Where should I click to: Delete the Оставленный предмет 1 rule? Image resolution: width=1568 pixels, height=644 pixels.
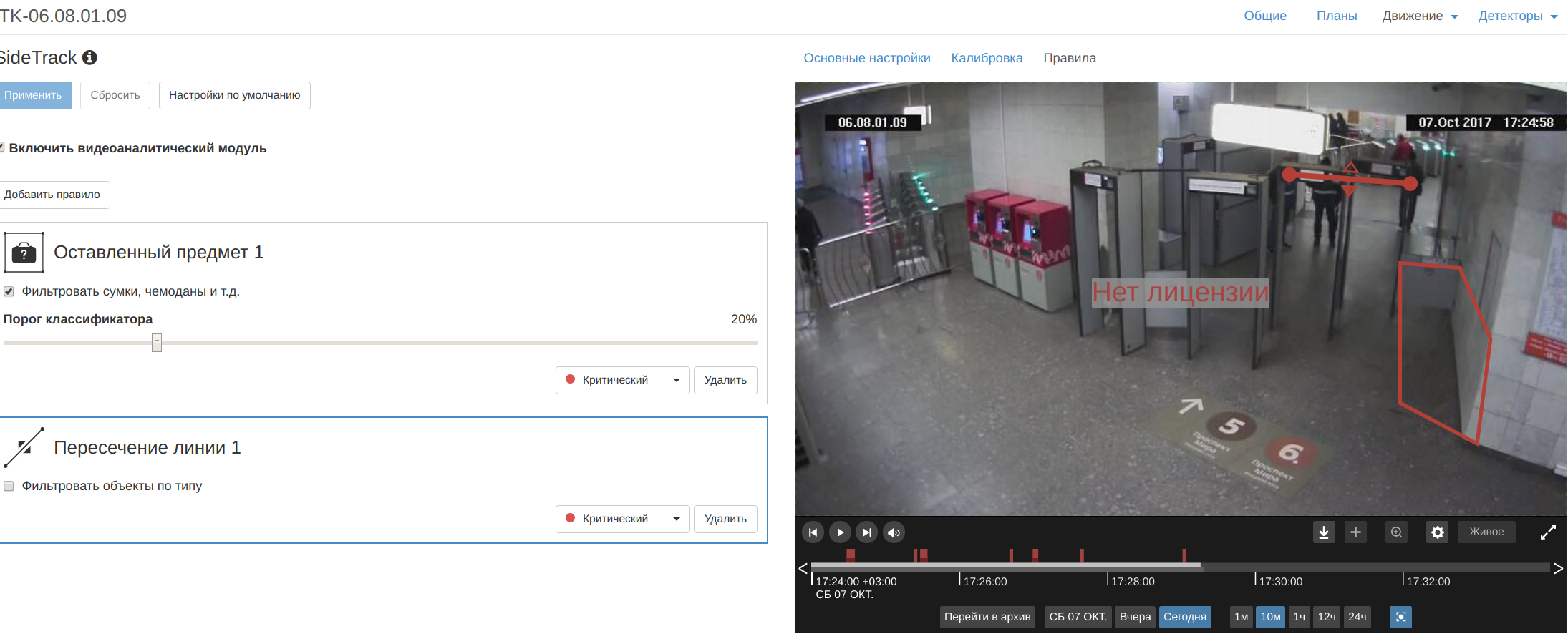click(x=725, y=380)
